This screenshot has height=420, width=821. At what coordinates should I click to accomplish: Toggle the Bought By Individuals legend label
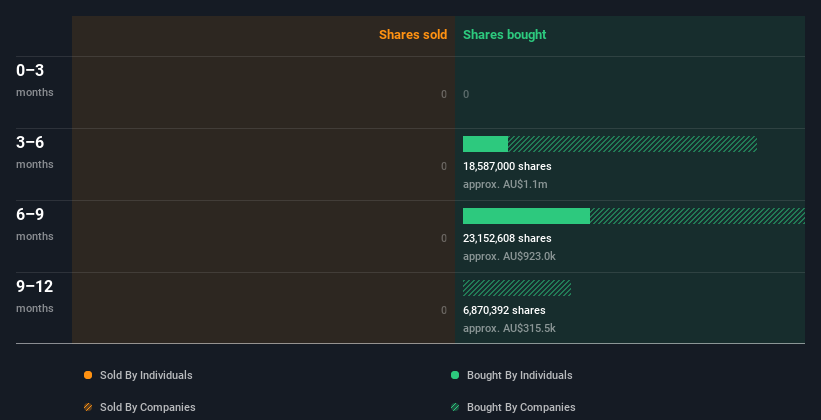pyautogui.click(x=519, y=375)
